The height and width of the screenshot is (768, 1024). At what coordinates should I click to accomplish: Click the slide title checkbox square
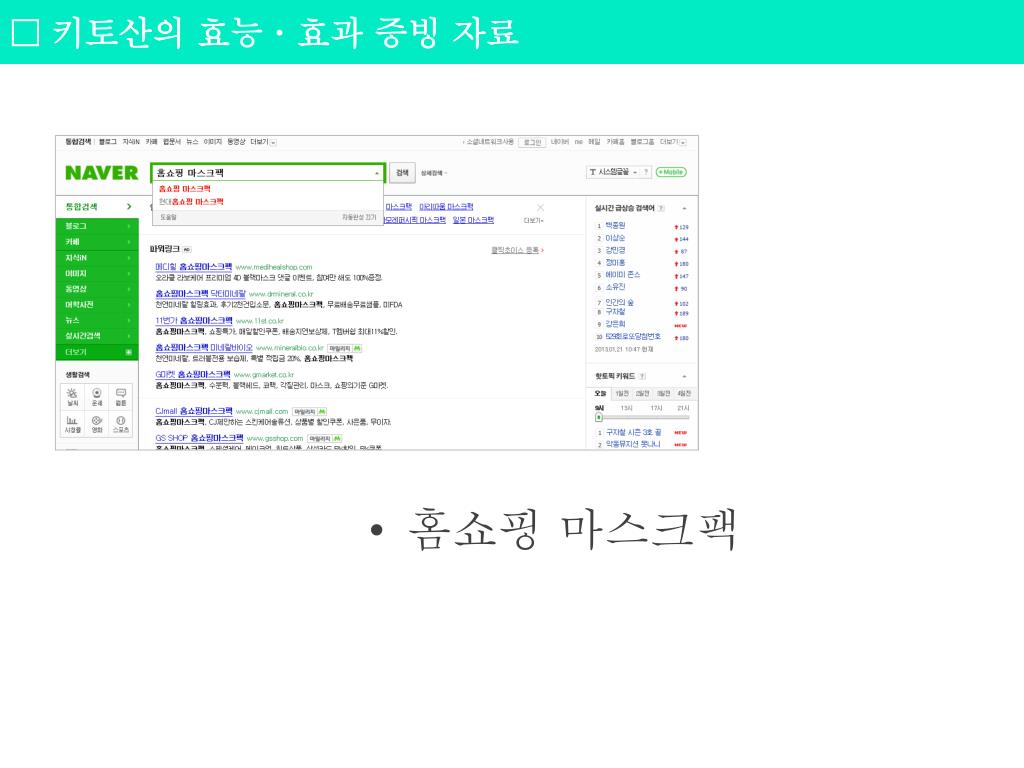(x=25, y=33)
